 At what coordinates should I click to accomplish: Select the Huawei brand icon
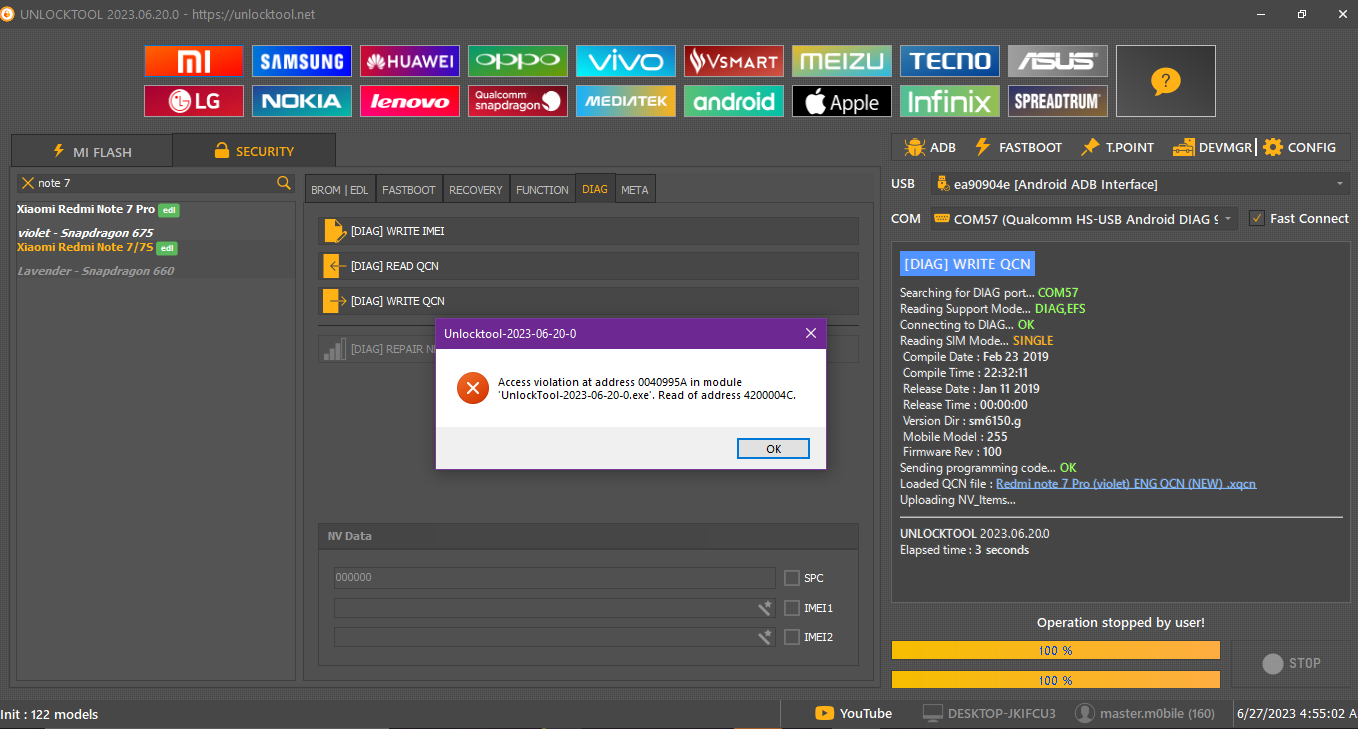coord(410,61)
